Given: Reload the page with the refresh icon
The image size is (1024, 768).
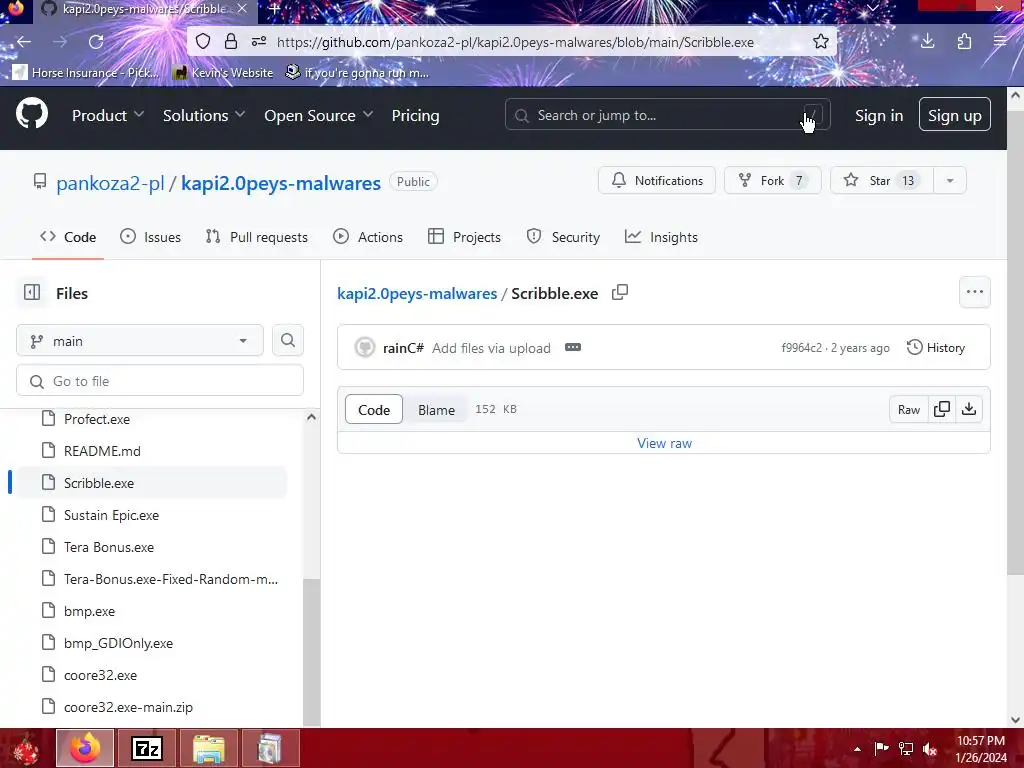Looking at the screenshot, I should coord(96,42).
